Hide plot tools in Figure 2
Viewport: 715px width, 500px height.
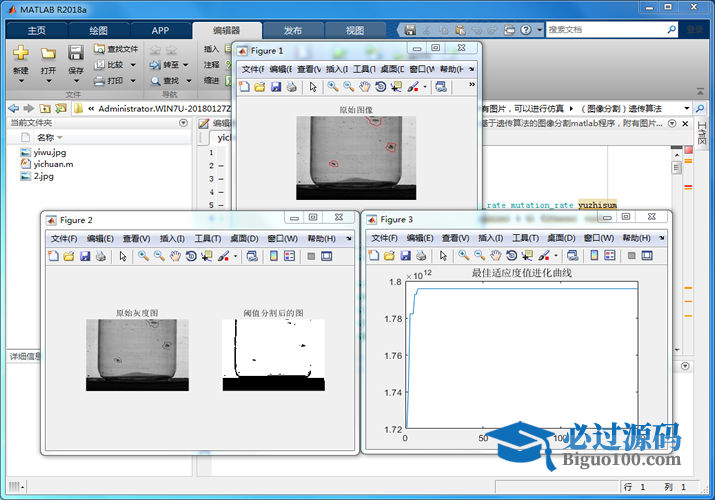(311, 256)
